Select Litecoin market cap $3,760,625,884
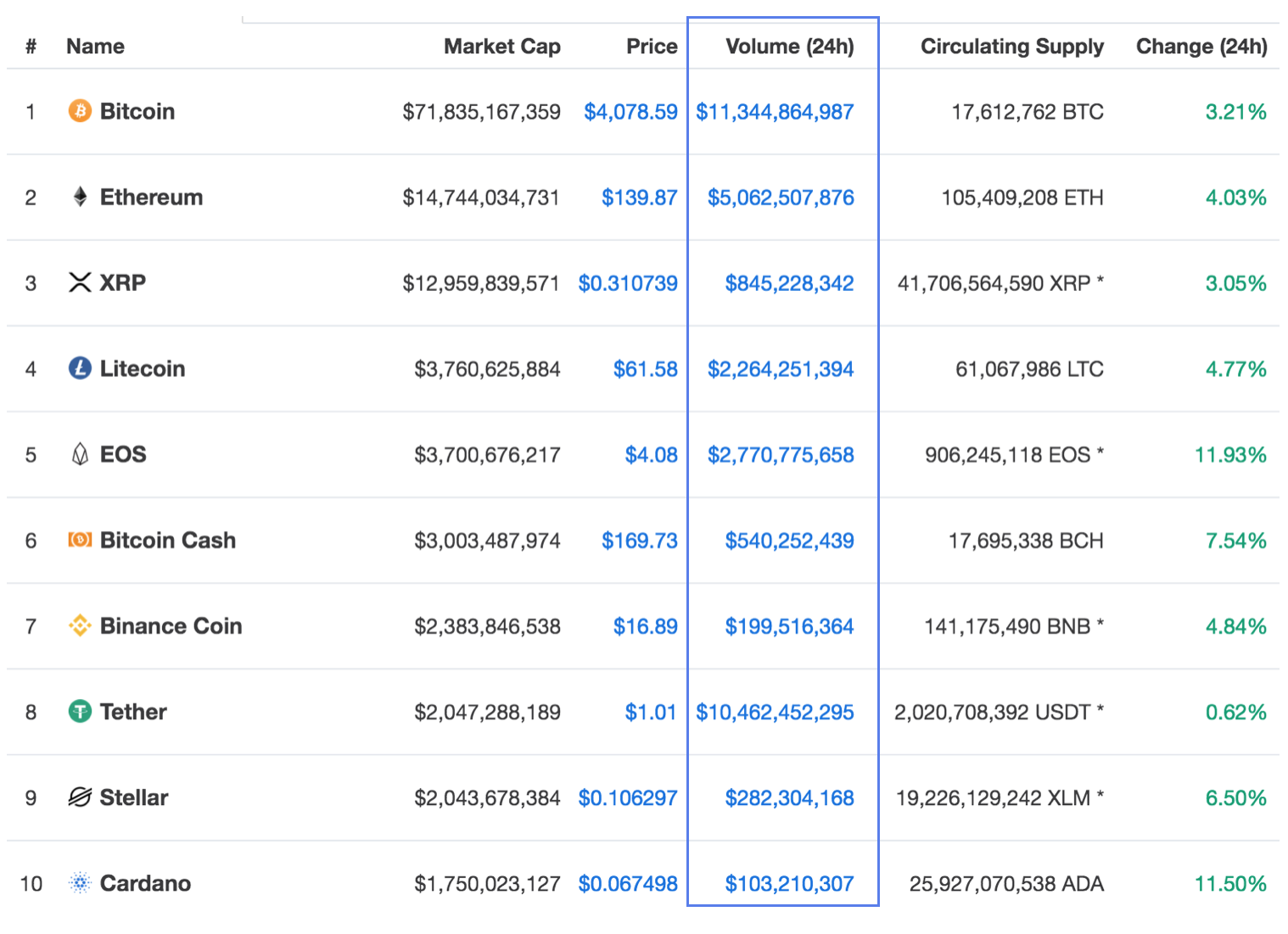The width and height of the screenshot is (1288, 934). pos(487,368)
